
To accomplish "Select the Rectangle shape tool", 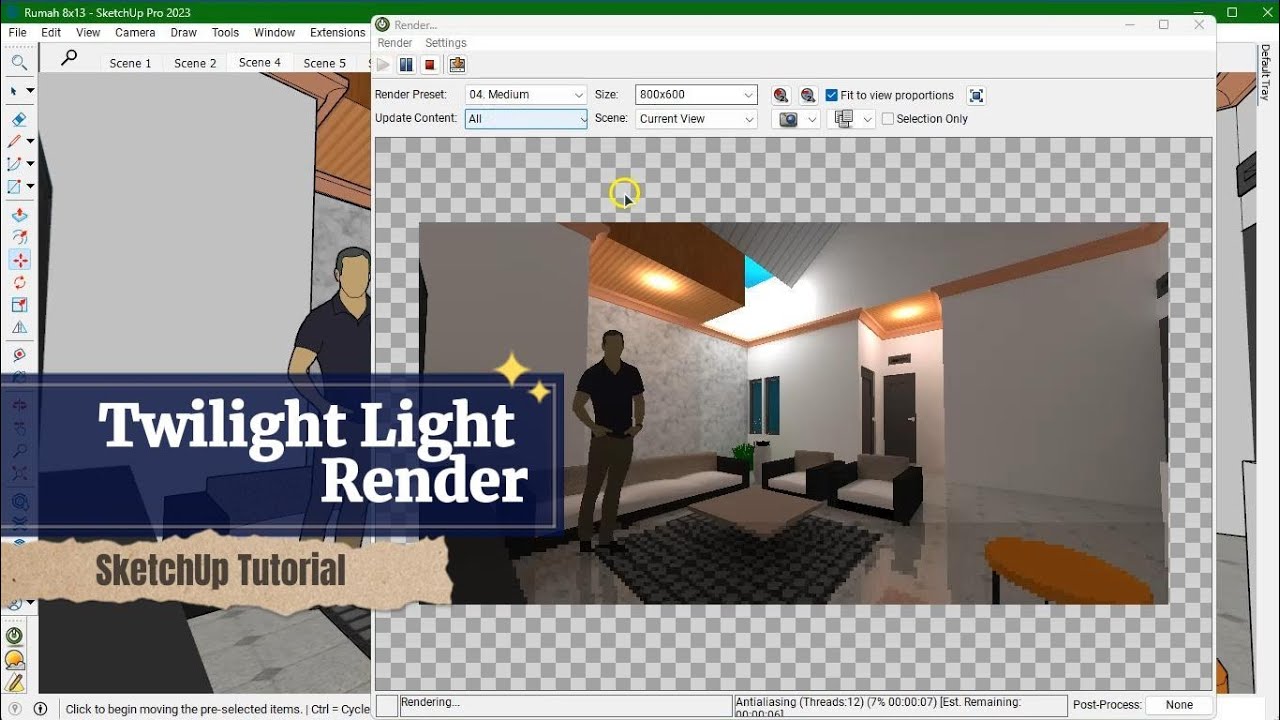I will tap(15, 186).
